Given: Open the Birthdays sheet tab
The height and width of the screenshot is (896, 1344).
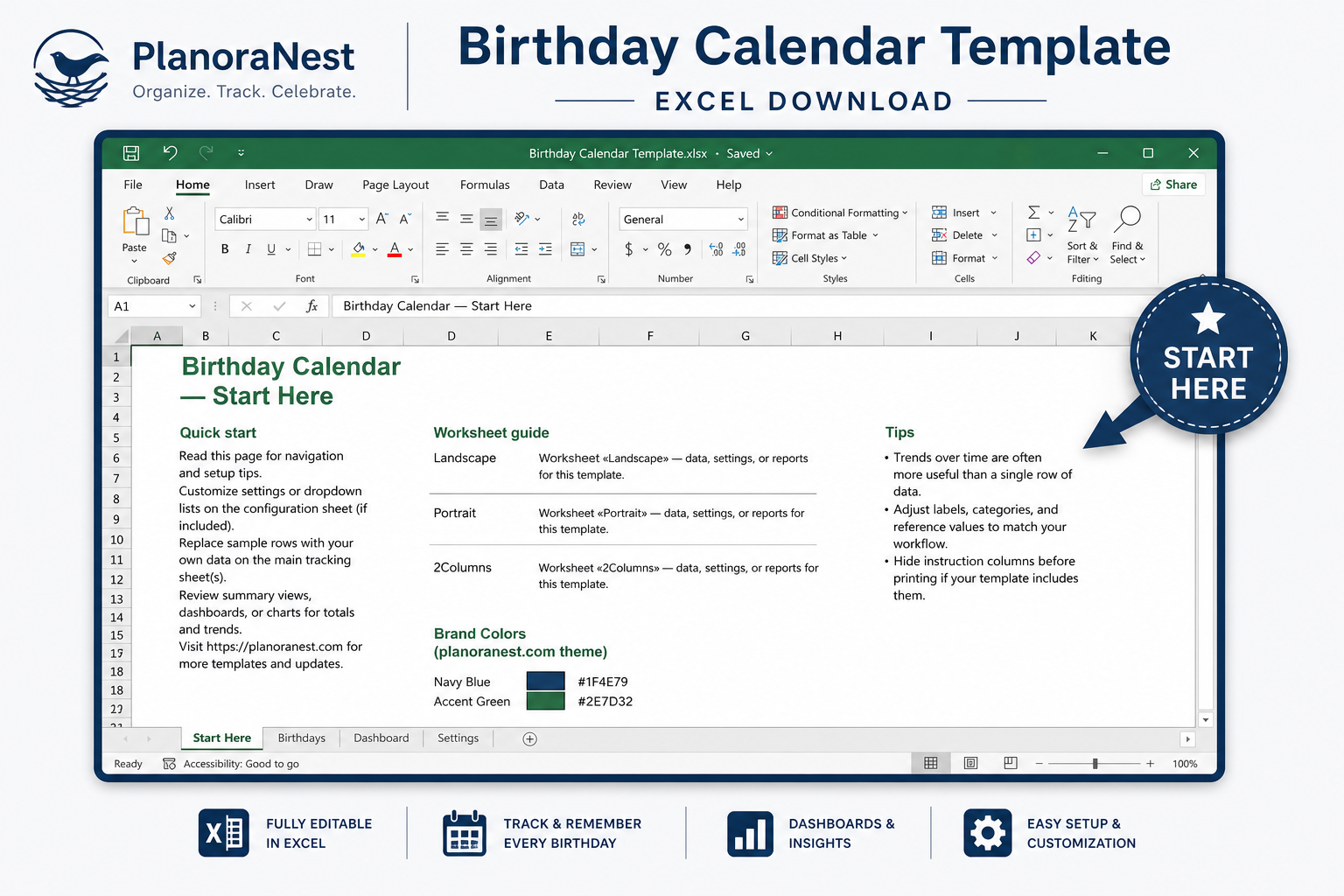Looking at the screenshot, I should [x=302, y=738].
